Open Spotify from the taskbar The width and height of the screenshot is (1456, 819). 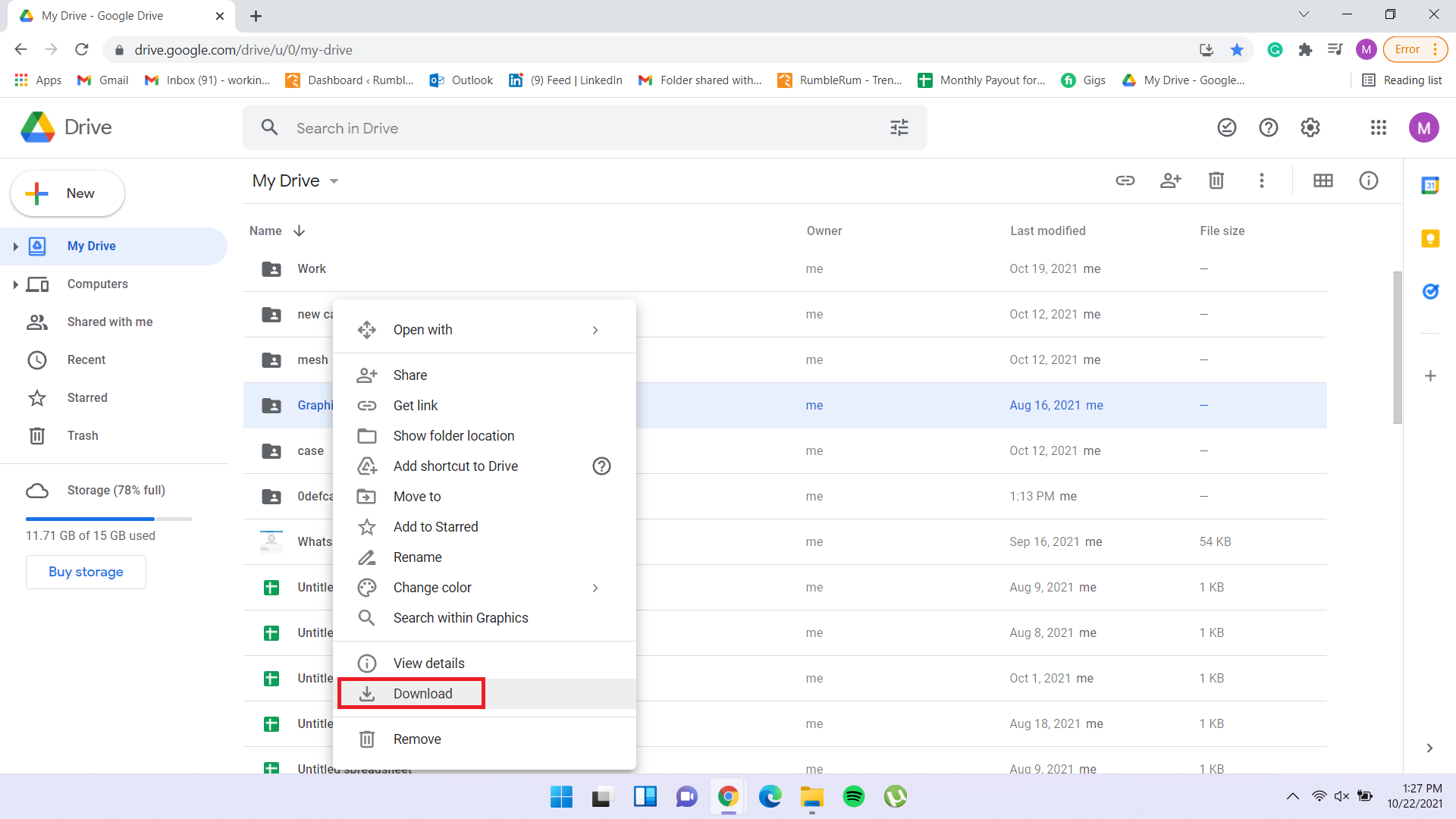854,796
